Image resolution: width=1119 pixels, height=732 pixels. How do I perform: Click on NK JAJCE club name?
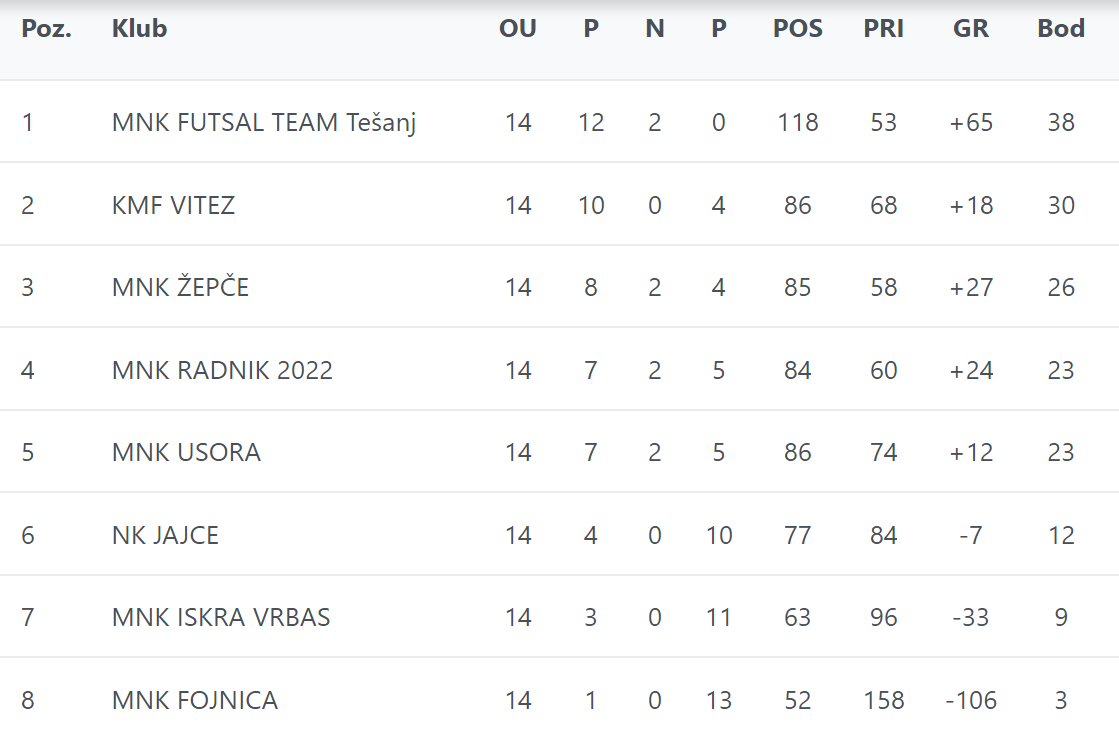pyautogui.click(x=165, y=536)
